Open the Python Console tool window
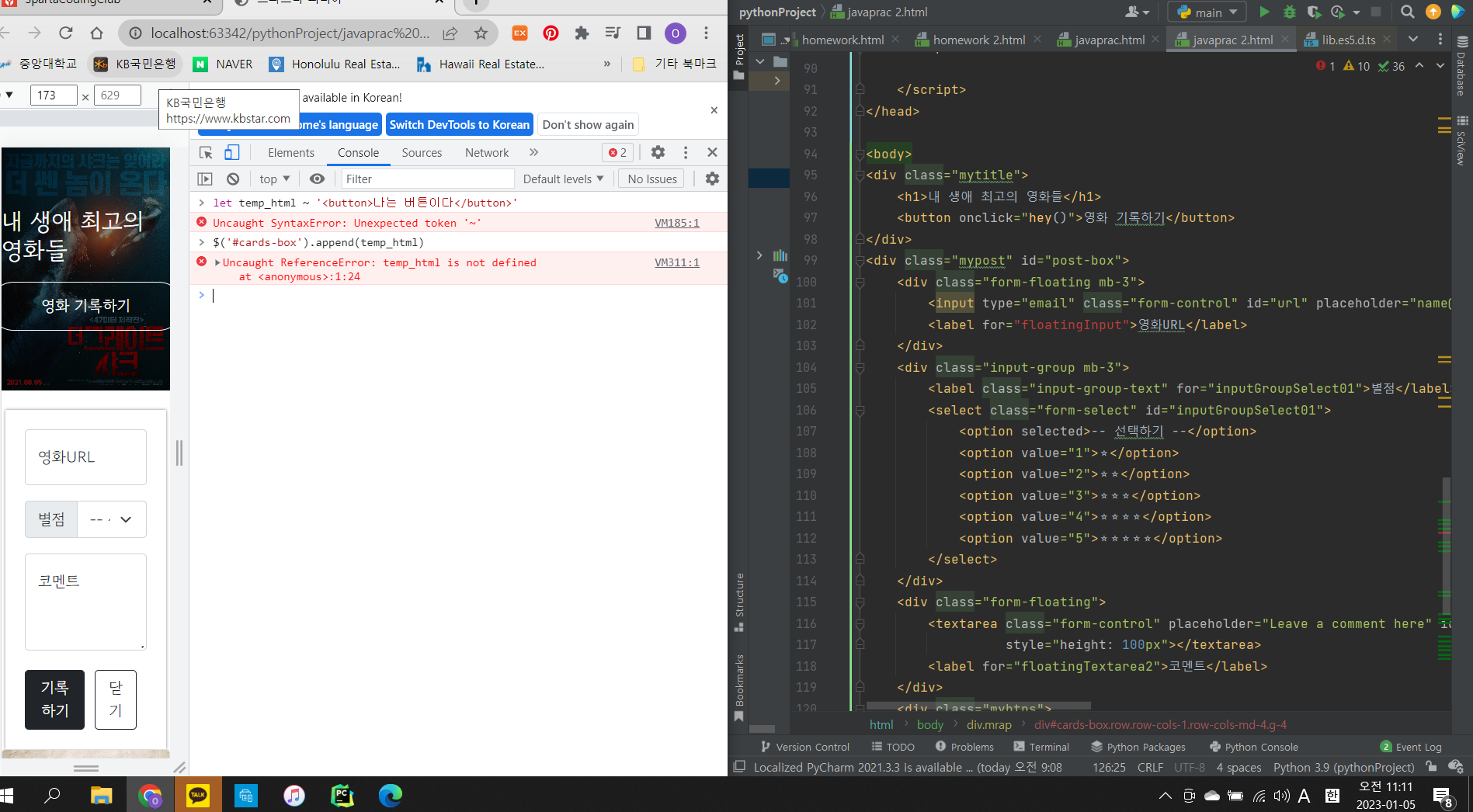1473x812 pixels. pyautogui.click(x=1254, y=747)
